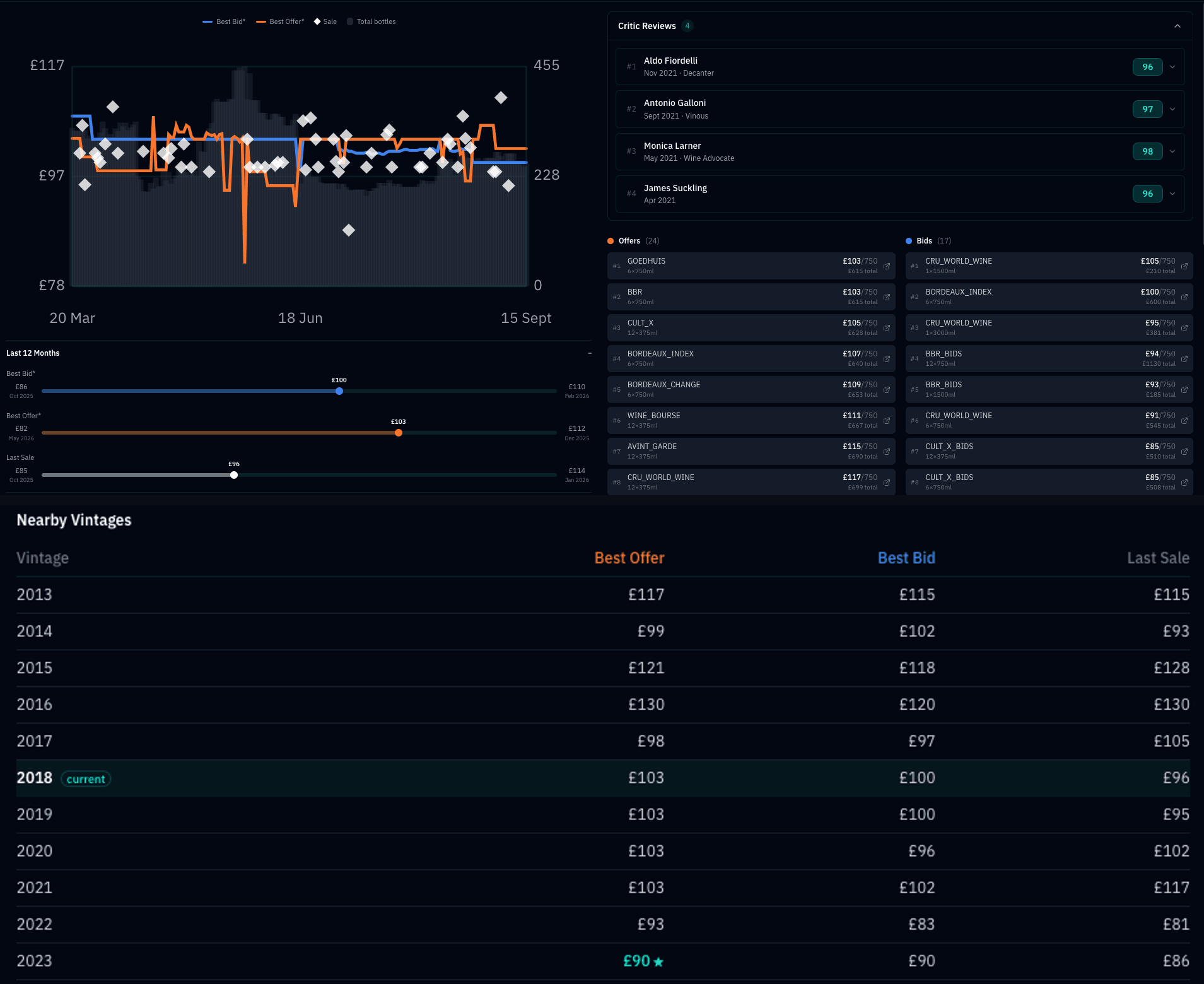
Task: Toggle Total bottles series in chart legend
Action: point(371,21)
